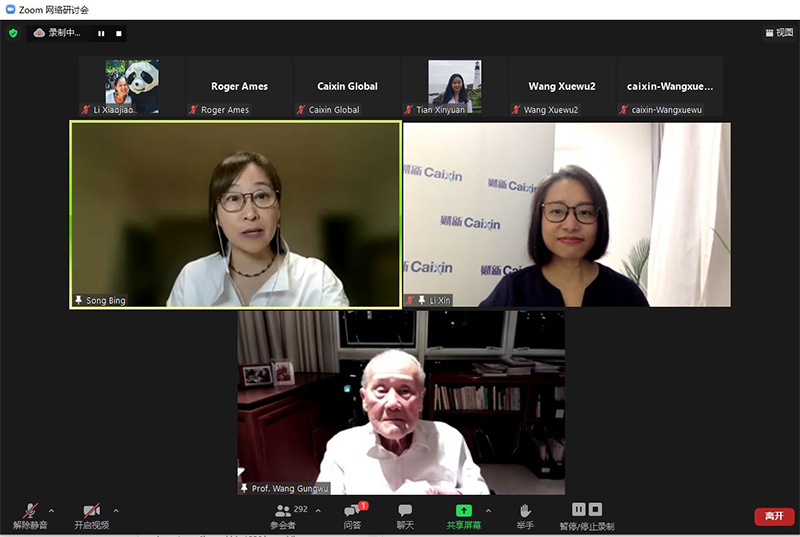Click muted mic icon next to Roger Ames label

click(193, 110)
